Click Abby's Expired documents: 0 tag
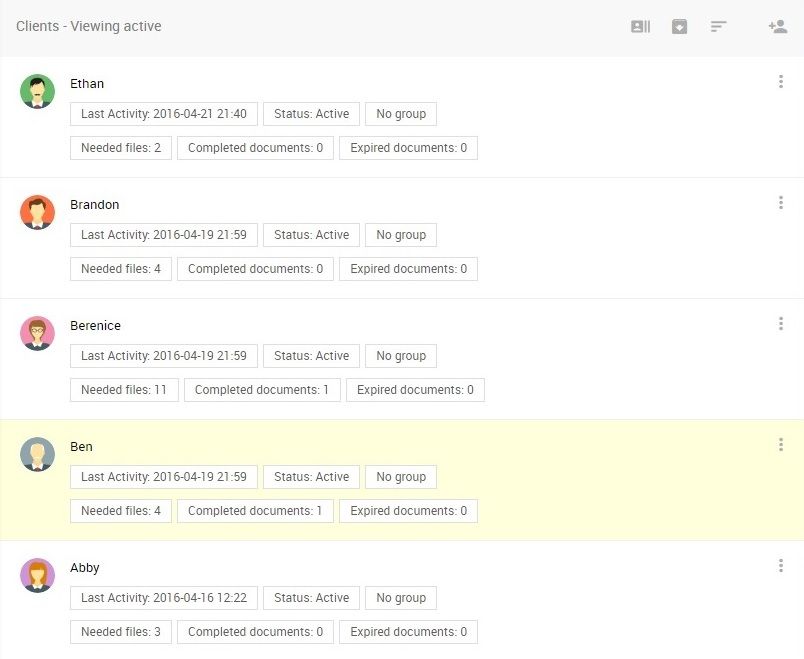The image size is (804, 659). tap(409, 632)
